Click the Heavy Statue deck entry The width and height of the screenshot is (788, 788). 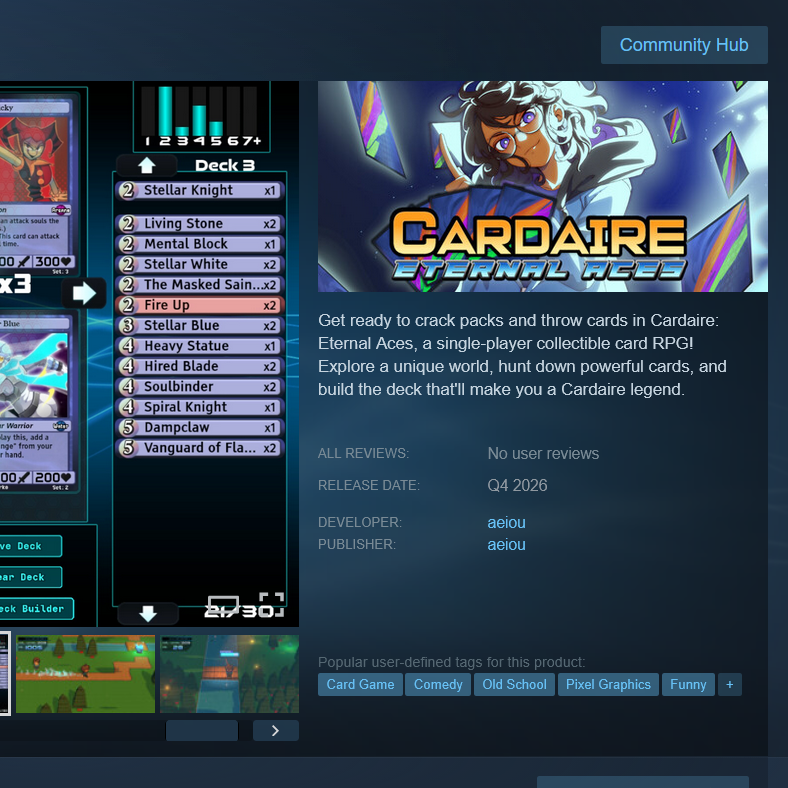(x=201, y=346)
